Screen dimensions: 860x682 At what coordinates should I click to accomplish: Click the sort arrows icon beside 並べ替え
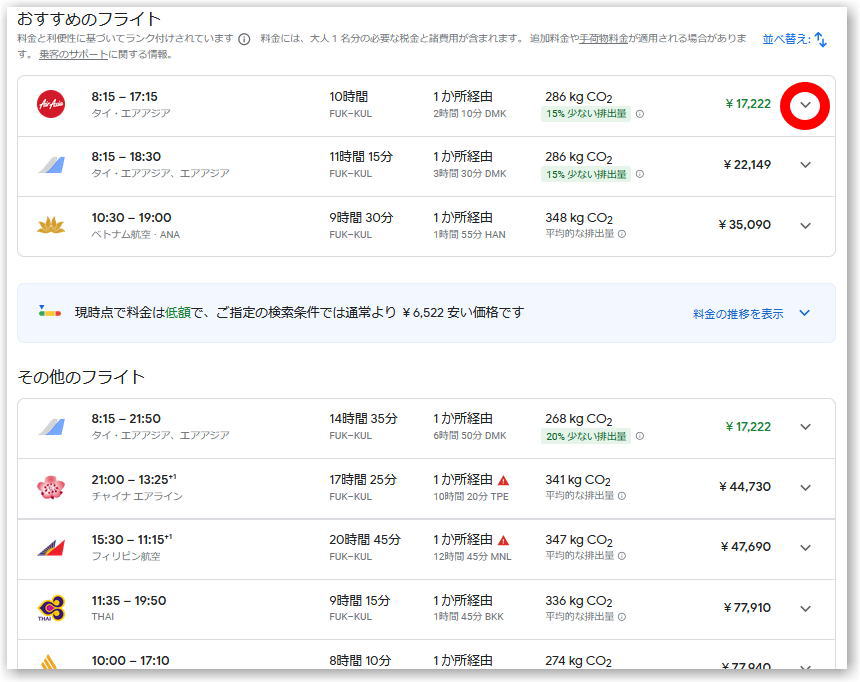point(821,40)
